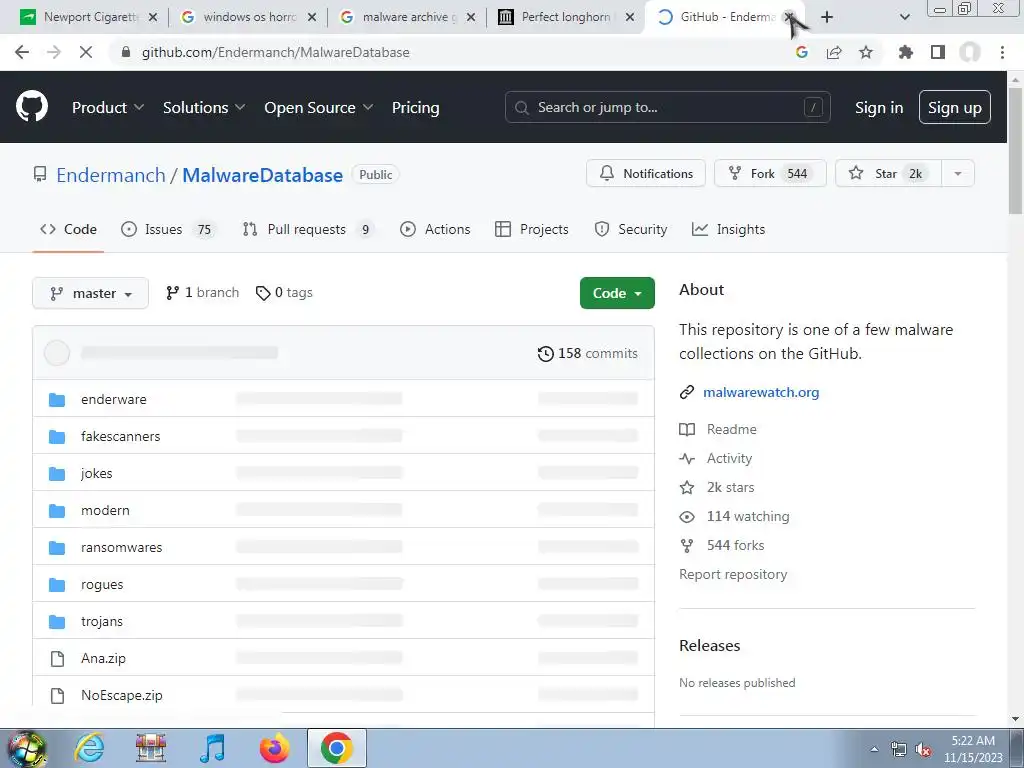The height and width of the screenshot is (768, 1024).
Task: Click the site lock padlock icon
Action: click(x=126, y=52)
